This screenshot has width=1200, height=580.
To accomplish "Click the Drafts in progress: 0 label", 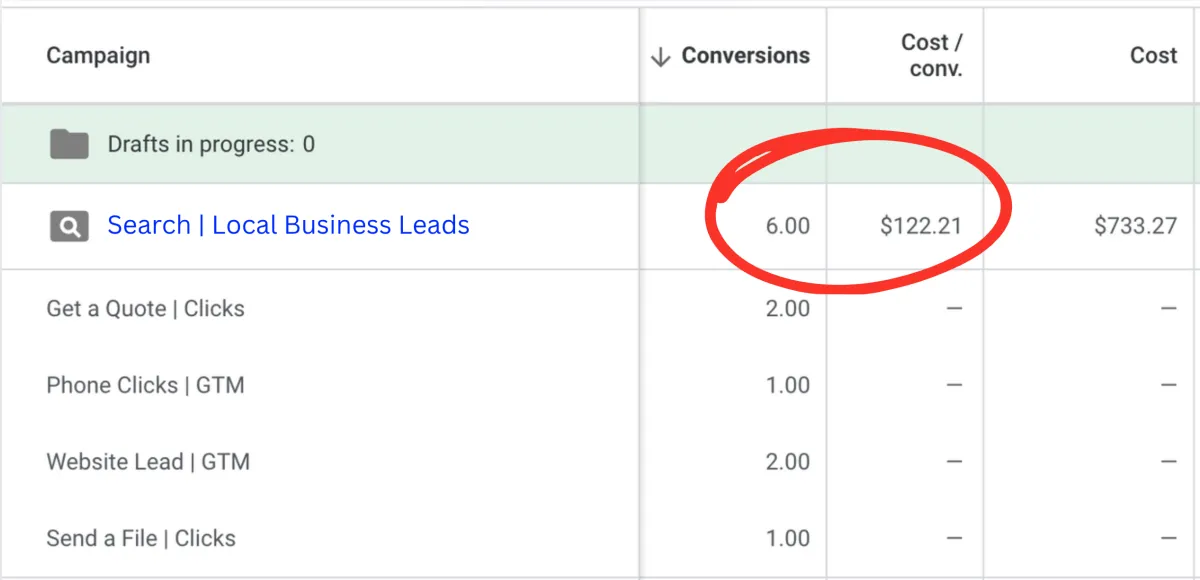I will (211, 145).
